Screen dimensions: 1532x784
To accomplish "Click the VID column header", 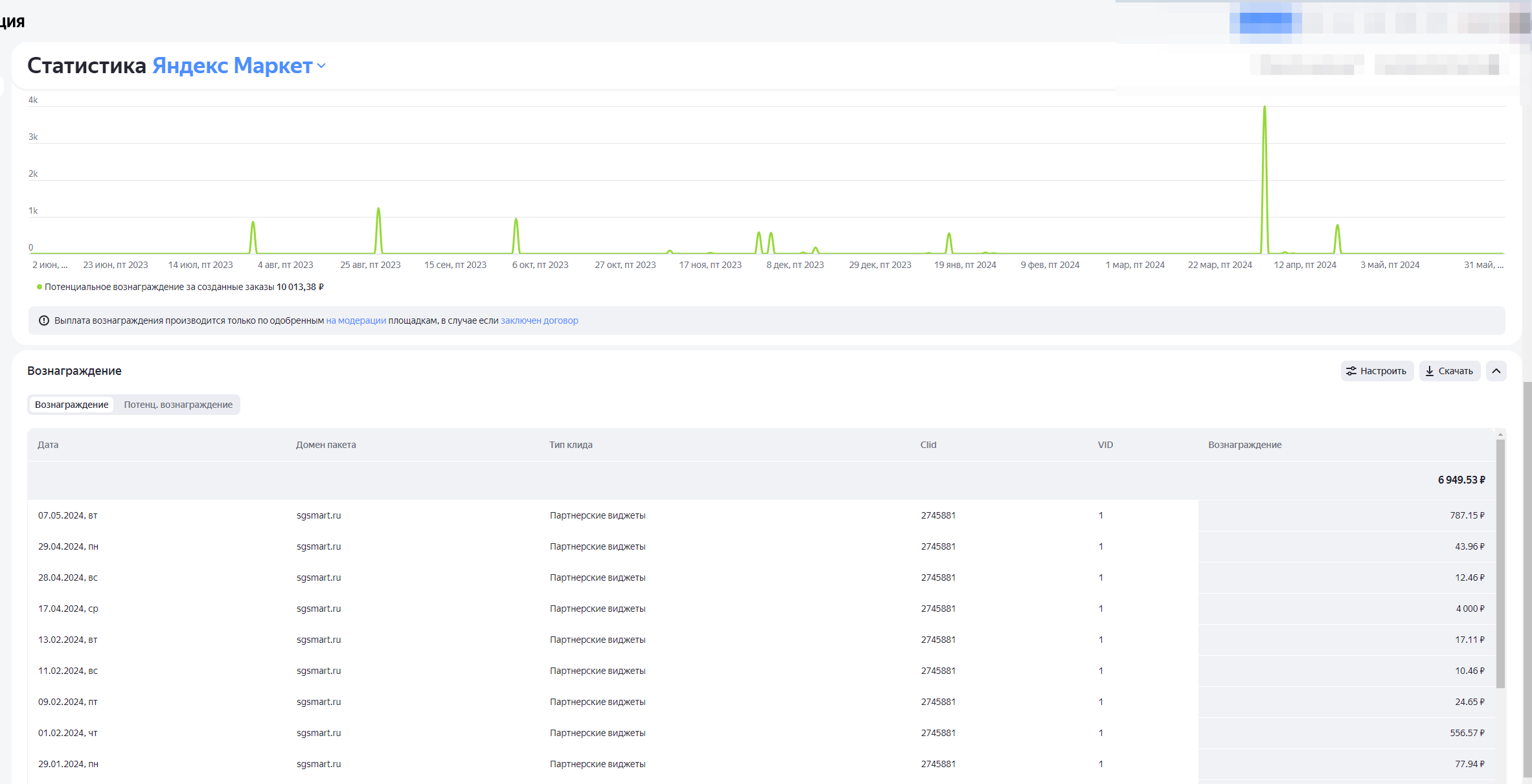I will coord(1105,445).
